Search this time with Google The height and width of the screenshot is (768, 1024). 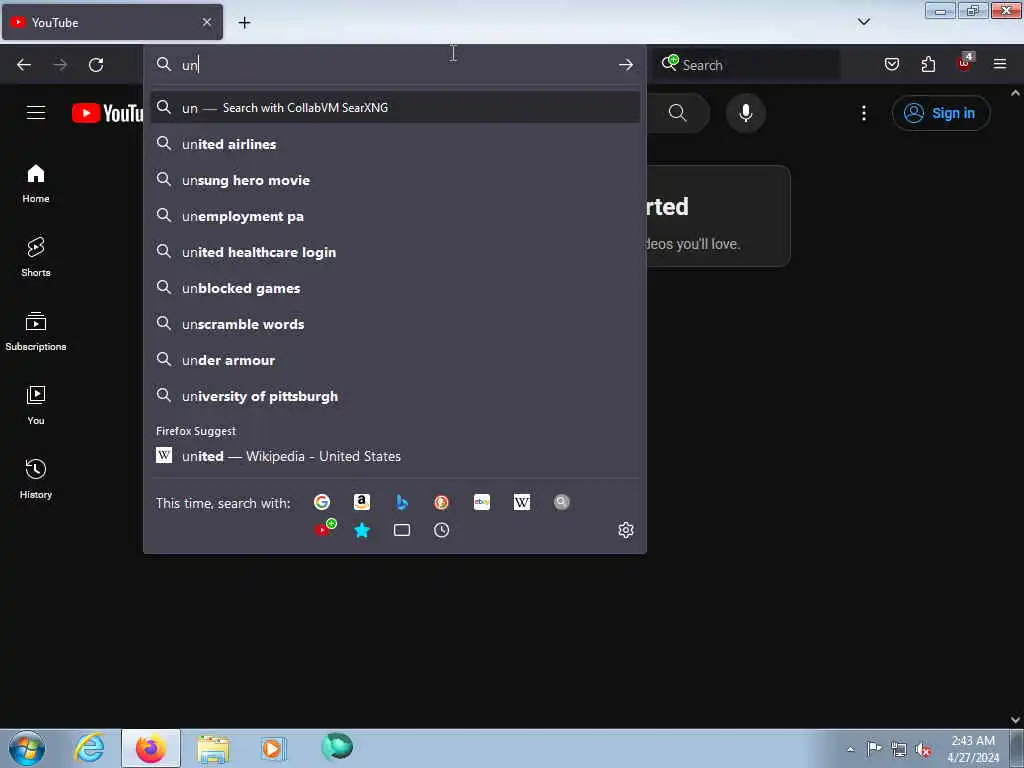pos(321,502)
